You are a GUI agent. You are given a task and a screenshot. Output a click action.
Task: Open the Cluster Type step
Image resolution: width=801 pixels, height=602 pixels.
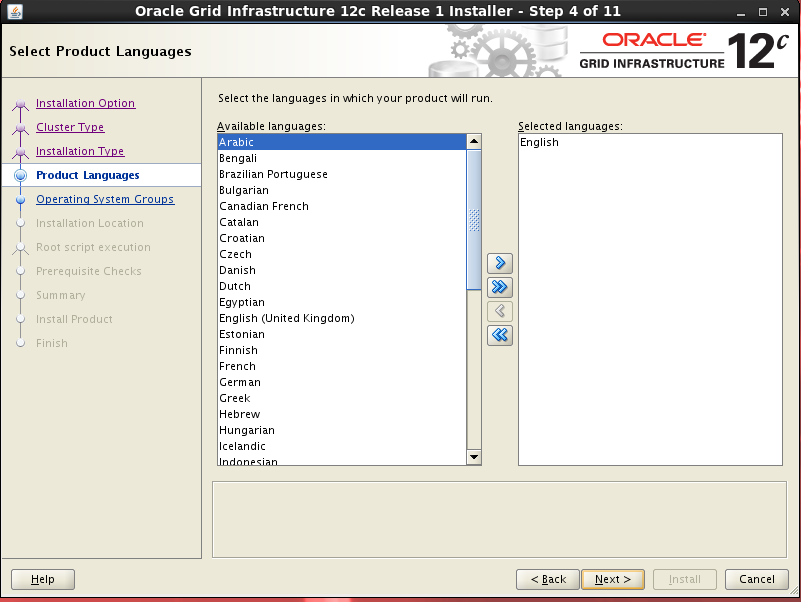[70, 127]
